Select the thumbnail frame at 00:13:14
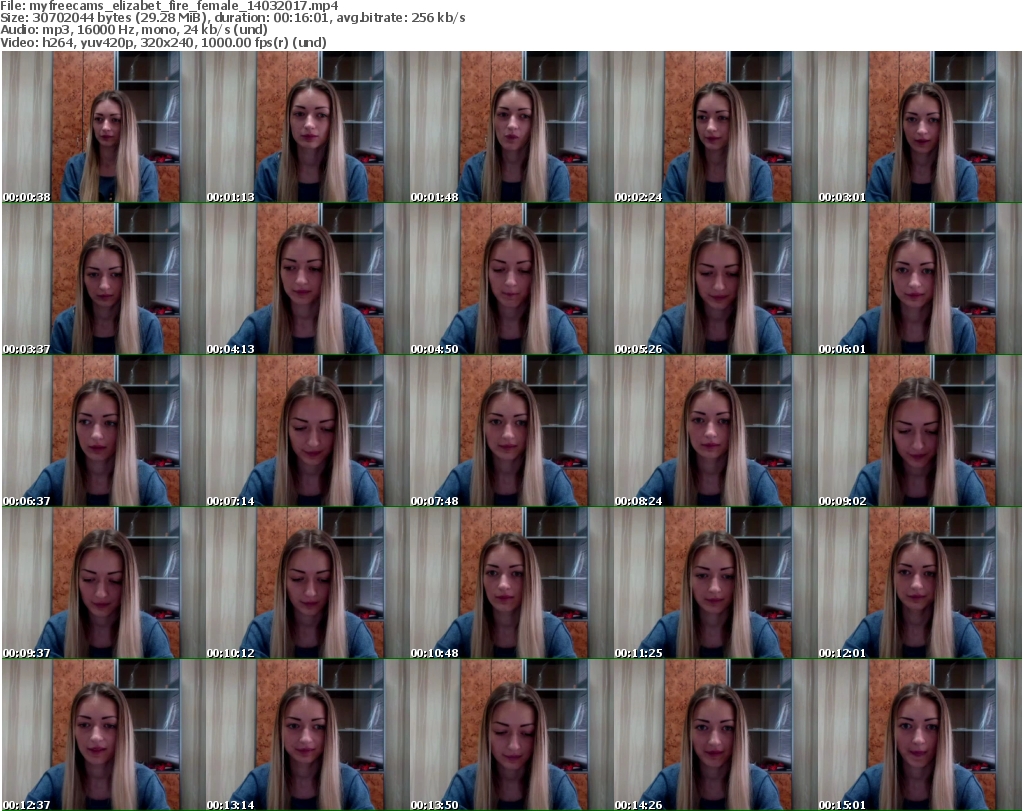Image resolution: width=1024 pixels, height=811 pixels. coord(308,735)
